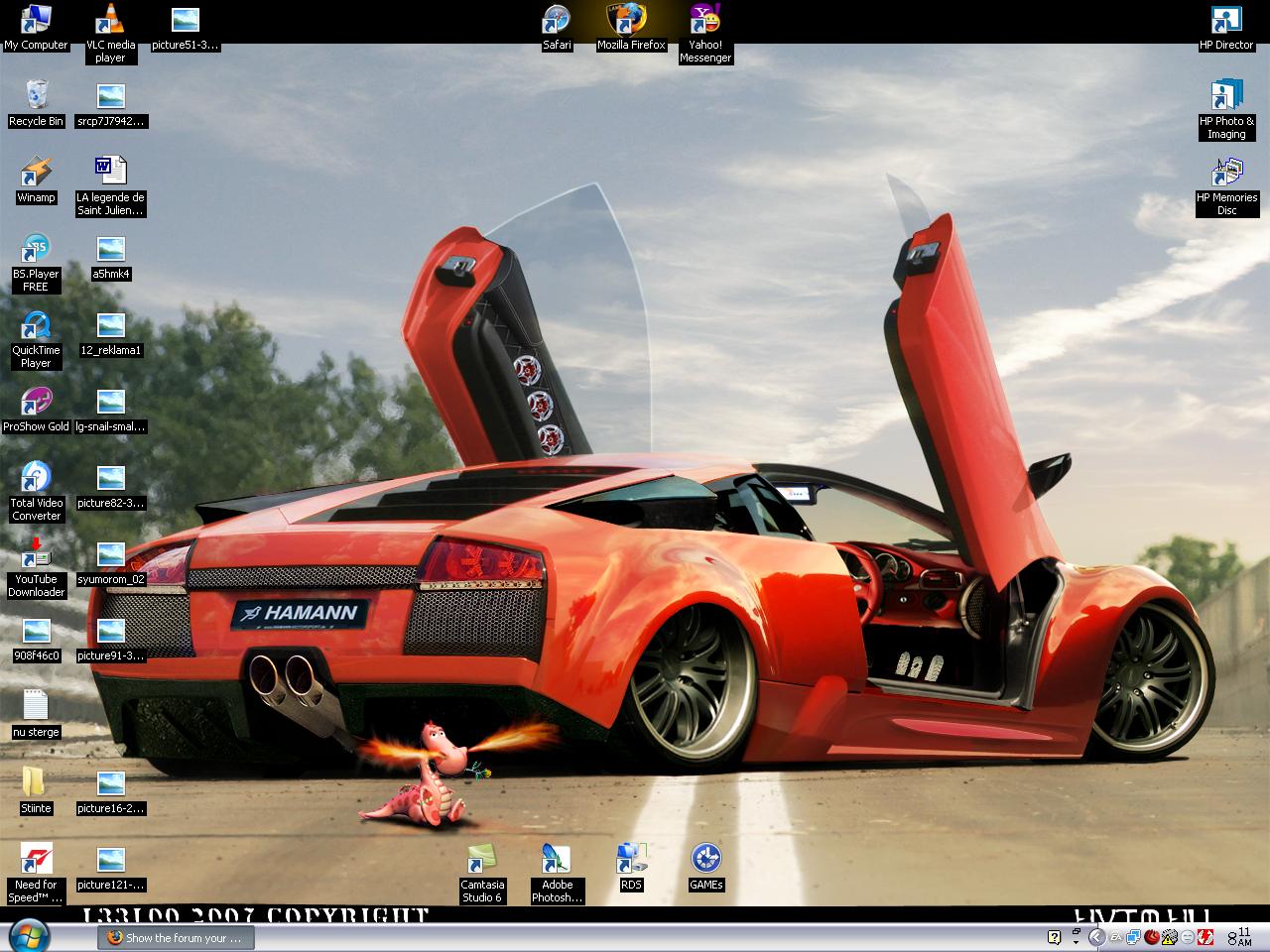
Task: Select the Camtasia Studio 6 shortcut
Action: click(482, 874)
